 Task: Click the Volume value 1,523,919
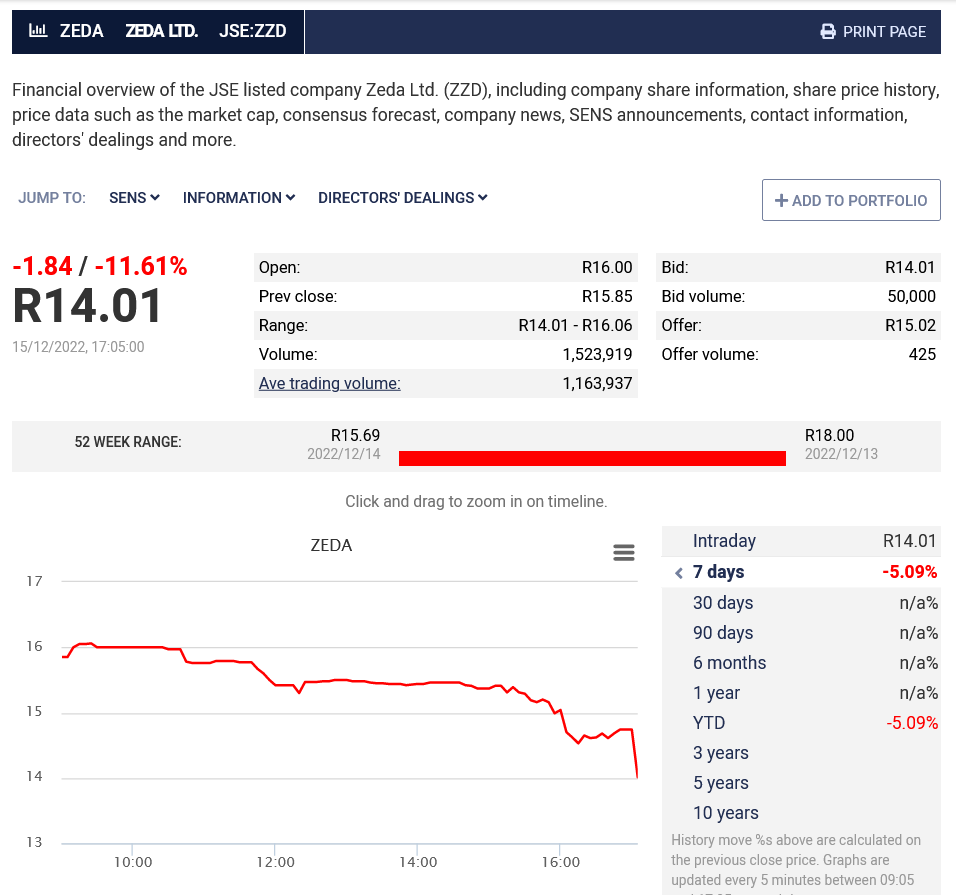pyautogui.click(x=597, y=354)
